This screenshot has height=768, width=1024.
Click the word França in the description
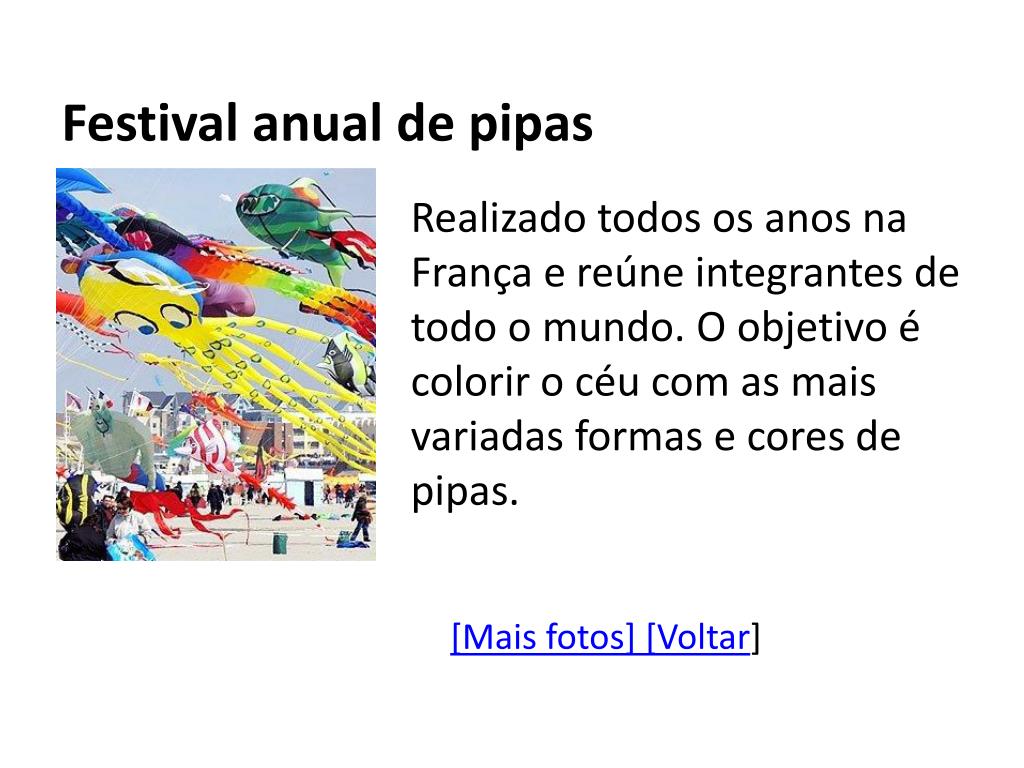coord(472,273)
